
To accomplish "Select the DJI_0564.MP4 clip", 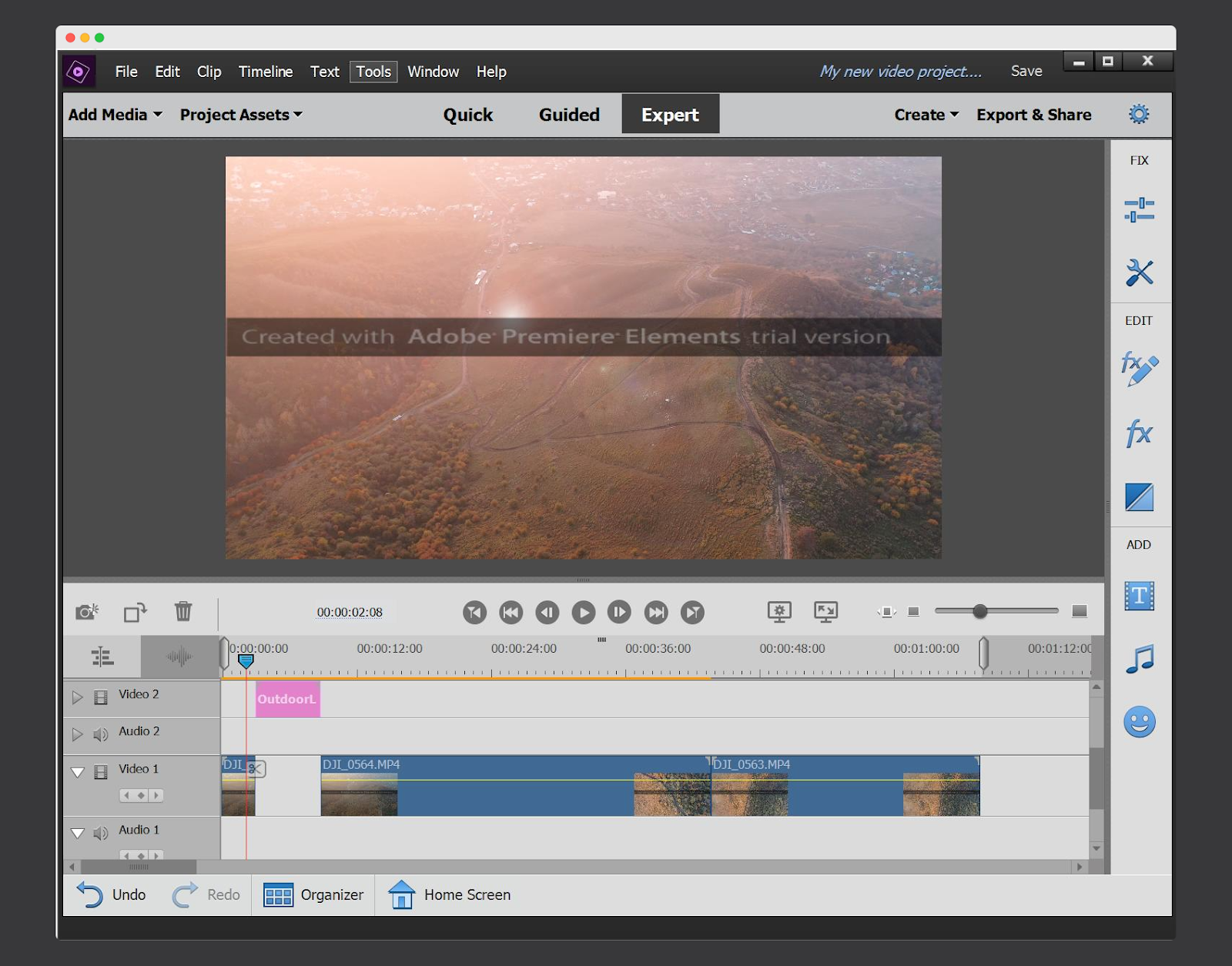I will tap(516, 786).
